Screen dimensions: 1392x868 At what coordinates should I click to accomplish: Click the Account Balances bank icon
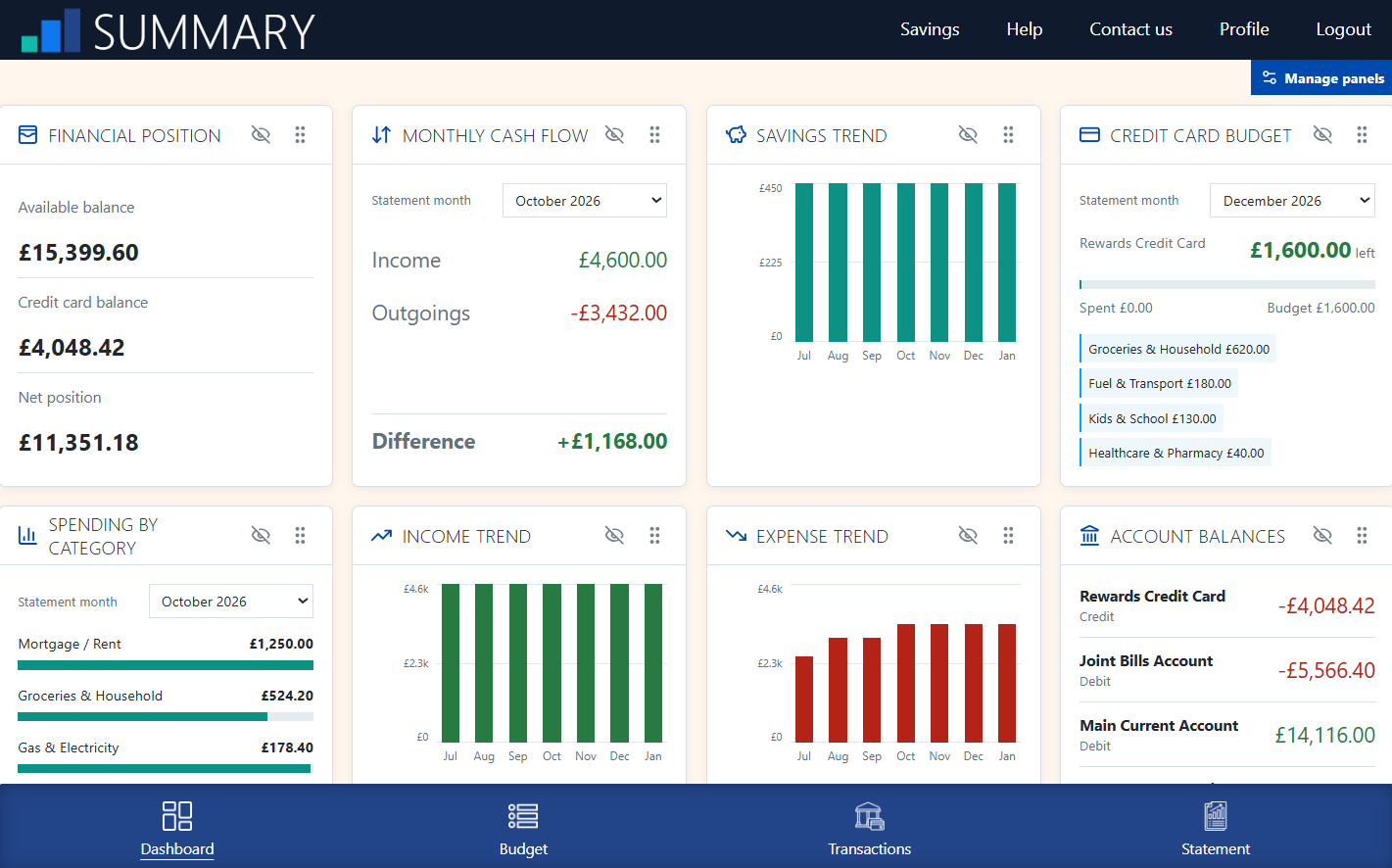pyautogui.click(x=1089, y=536)
